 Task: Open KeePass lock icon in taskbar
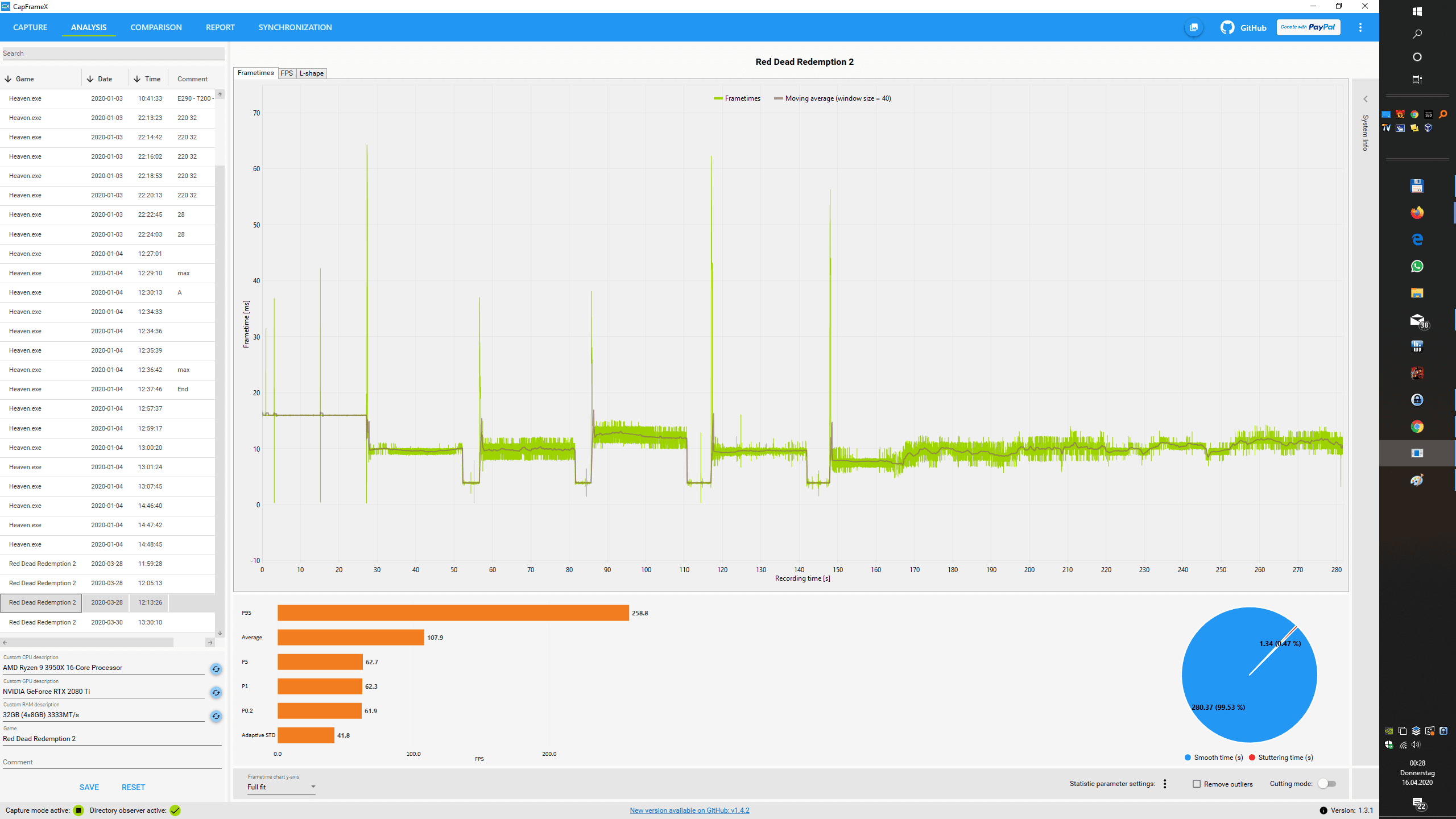pos(1417,400)
